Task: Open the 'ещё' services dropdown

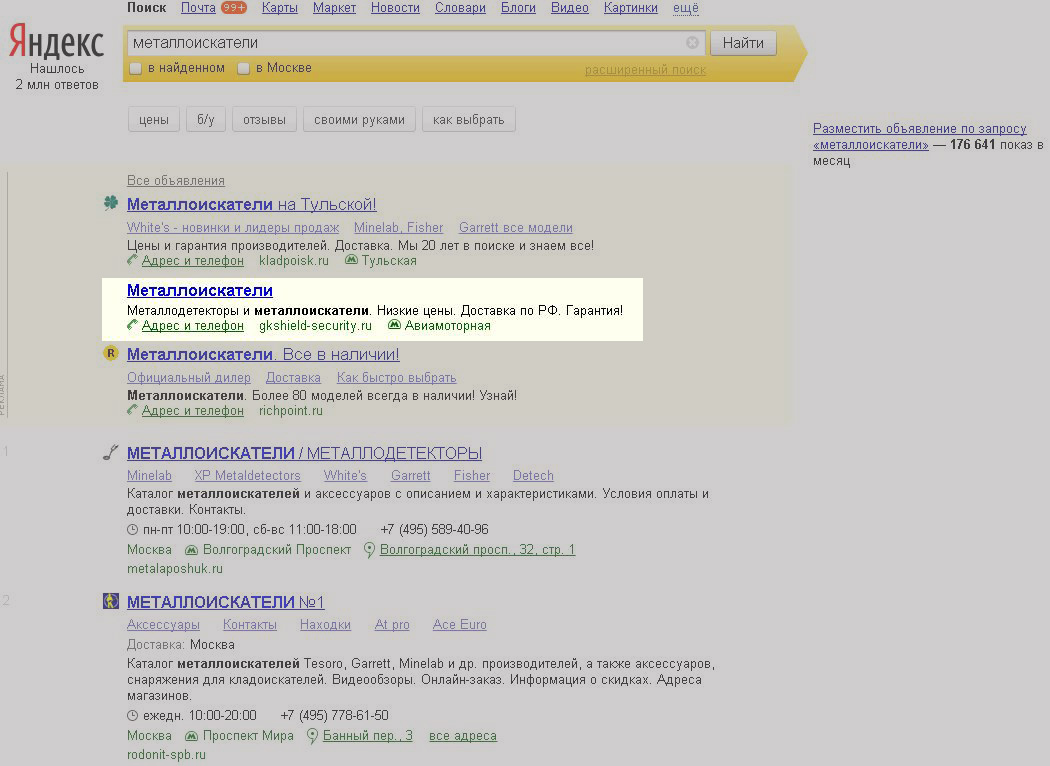Action: click(x=686, y=8)
